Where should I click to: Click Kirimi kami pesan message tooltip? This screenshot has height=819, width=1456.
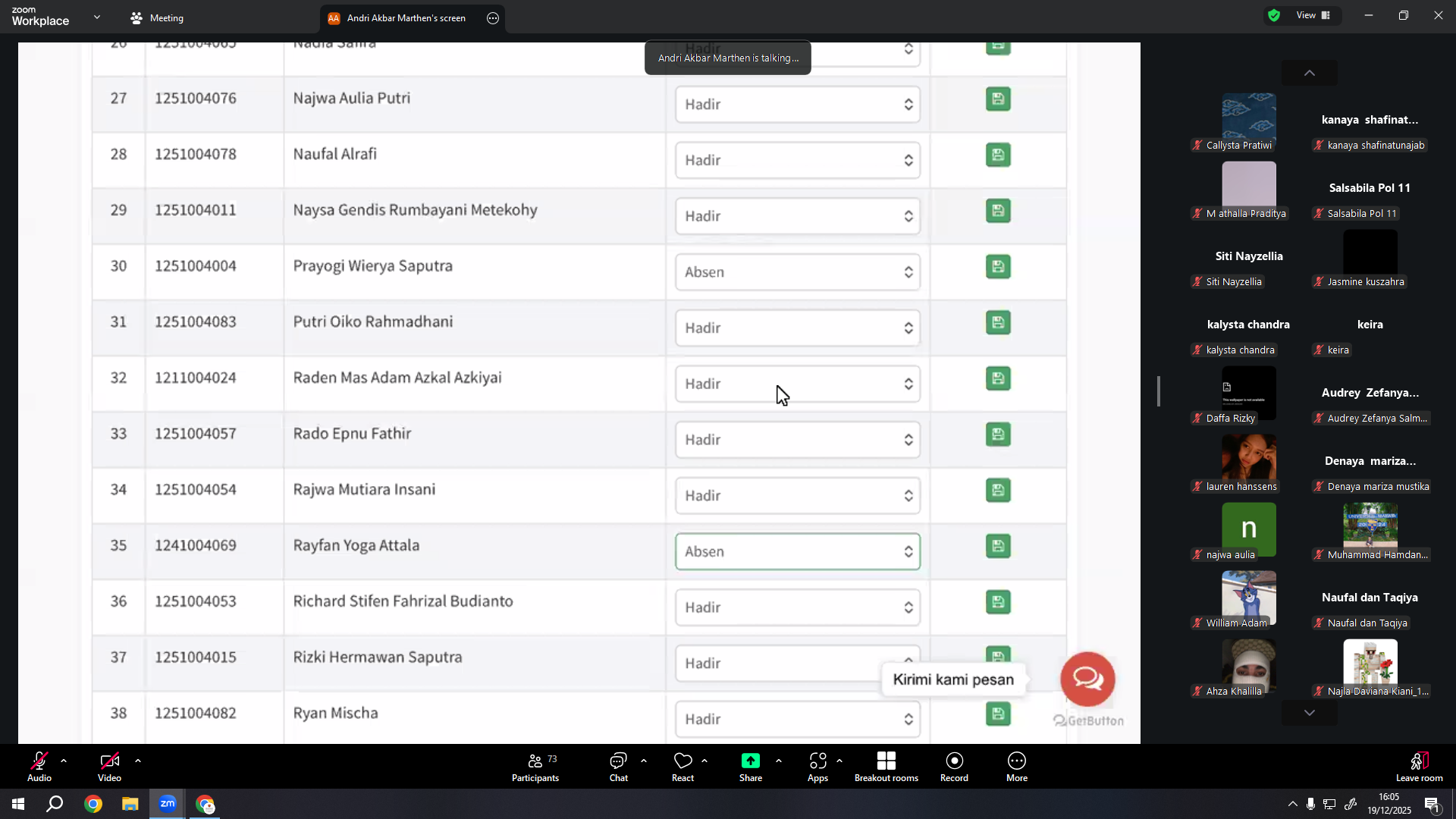point(953,679)
